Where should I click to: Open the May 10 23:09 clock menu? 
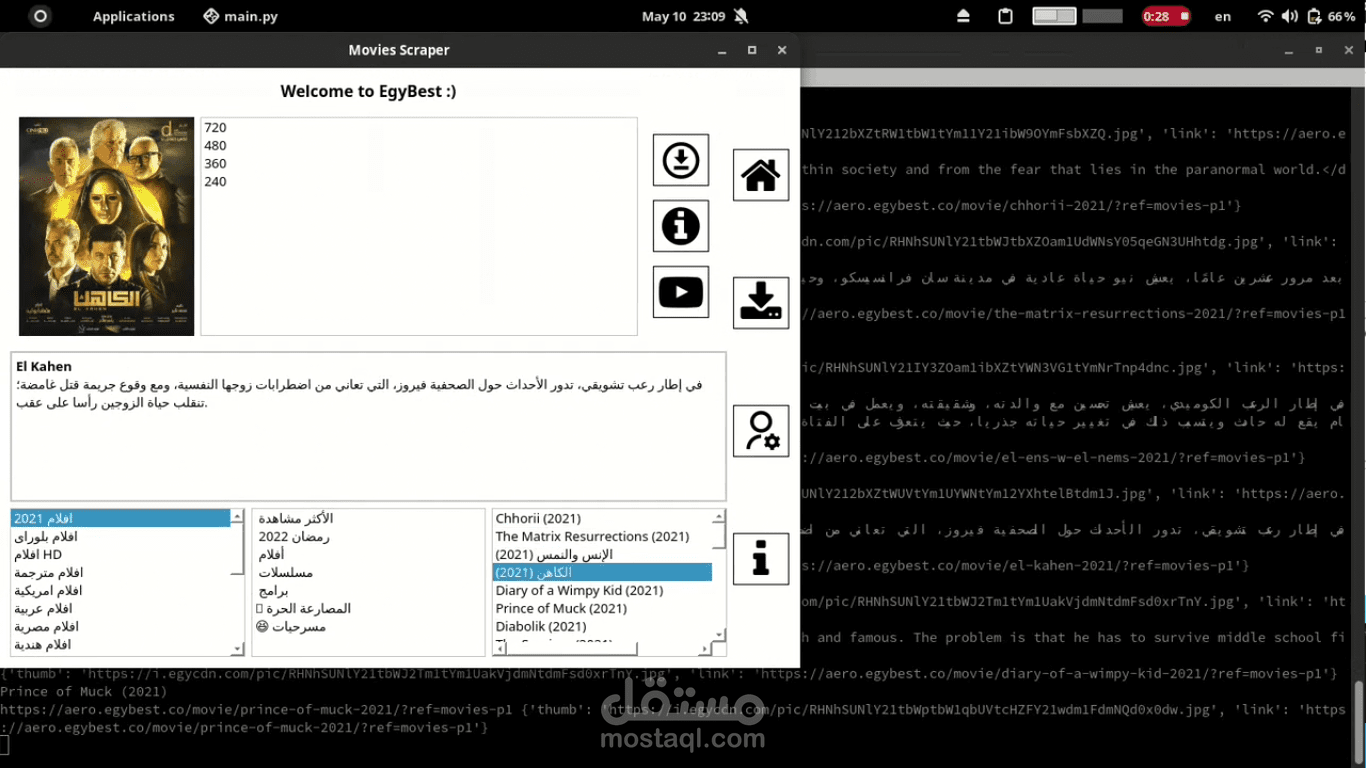tap(683, 16)
